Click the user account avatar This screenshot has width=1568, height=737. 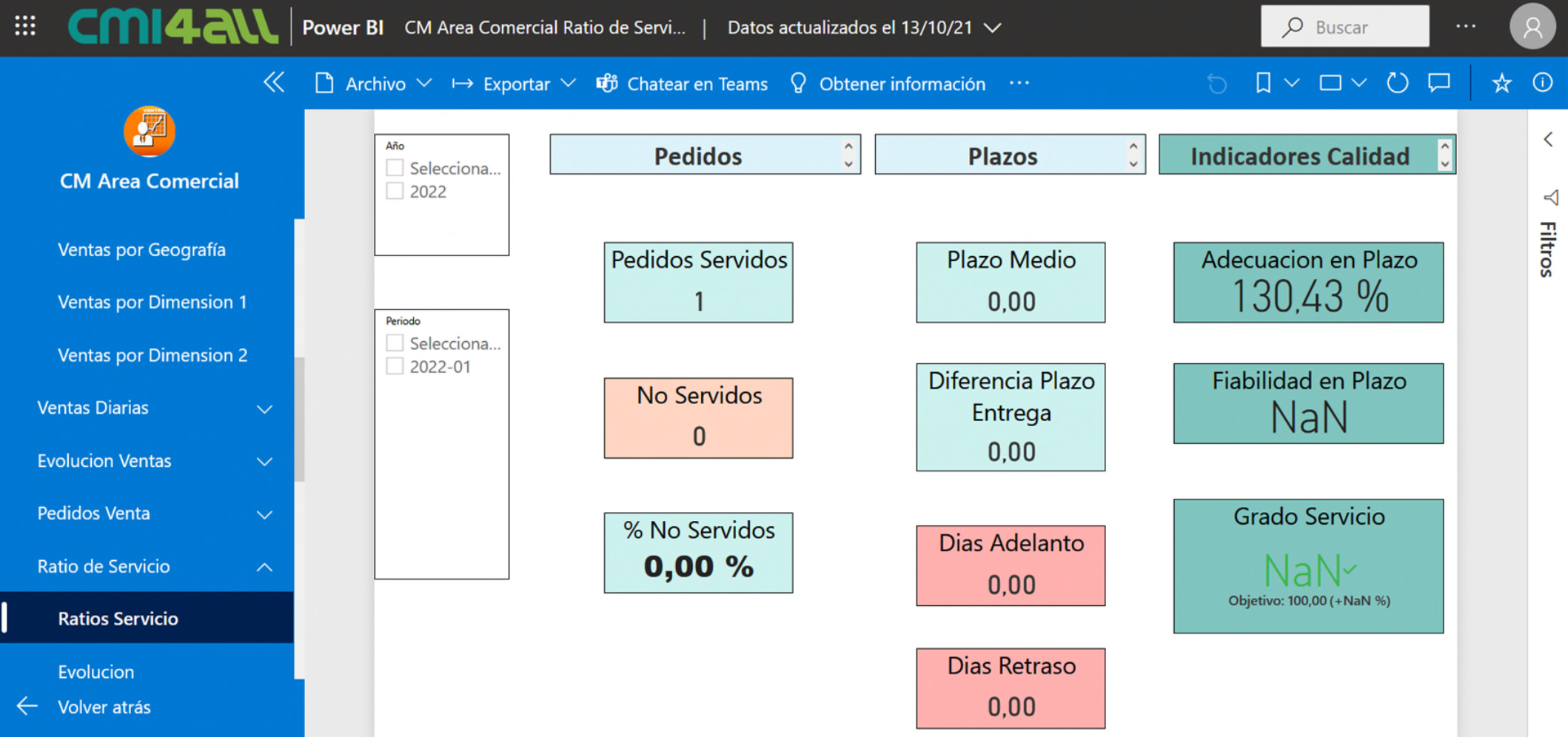(x=1532, y=27)
